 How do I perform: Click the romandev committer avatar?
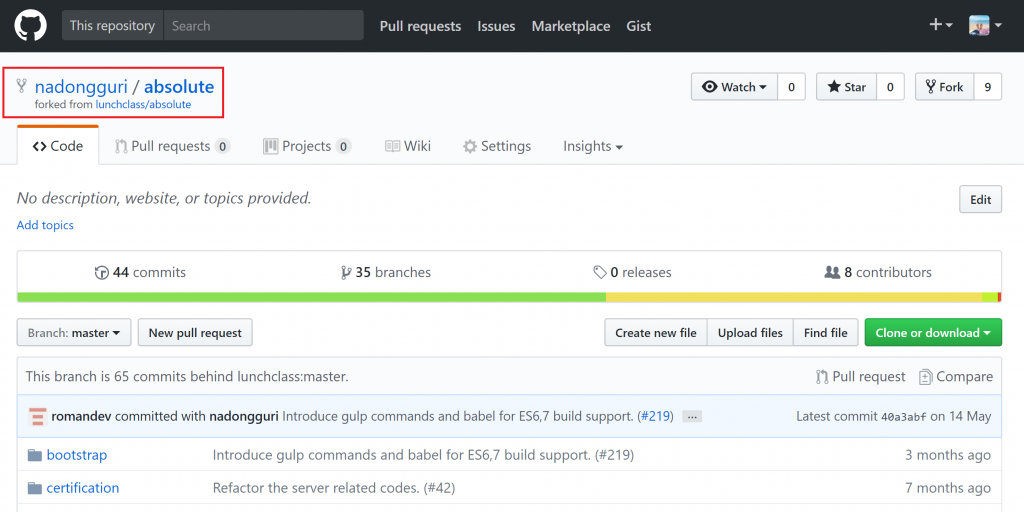37,416
